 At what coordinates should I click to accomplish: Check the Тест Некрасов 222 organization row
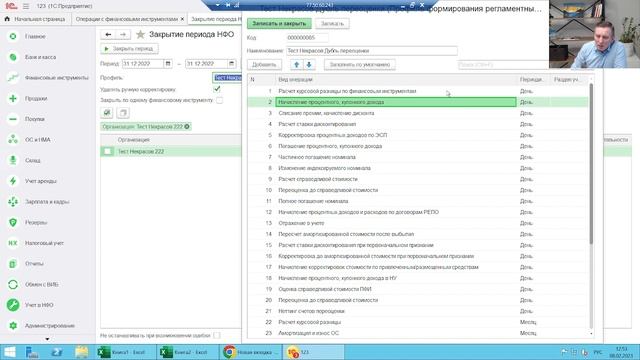107,151
